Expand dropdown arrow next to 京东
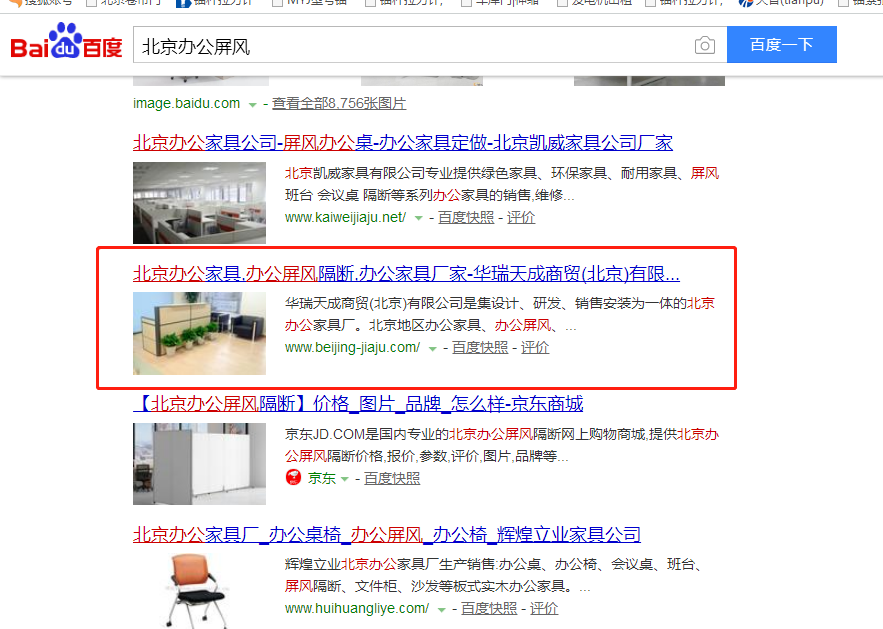The height and width of the screenshot is (629, 883). [x=345, y=479]
